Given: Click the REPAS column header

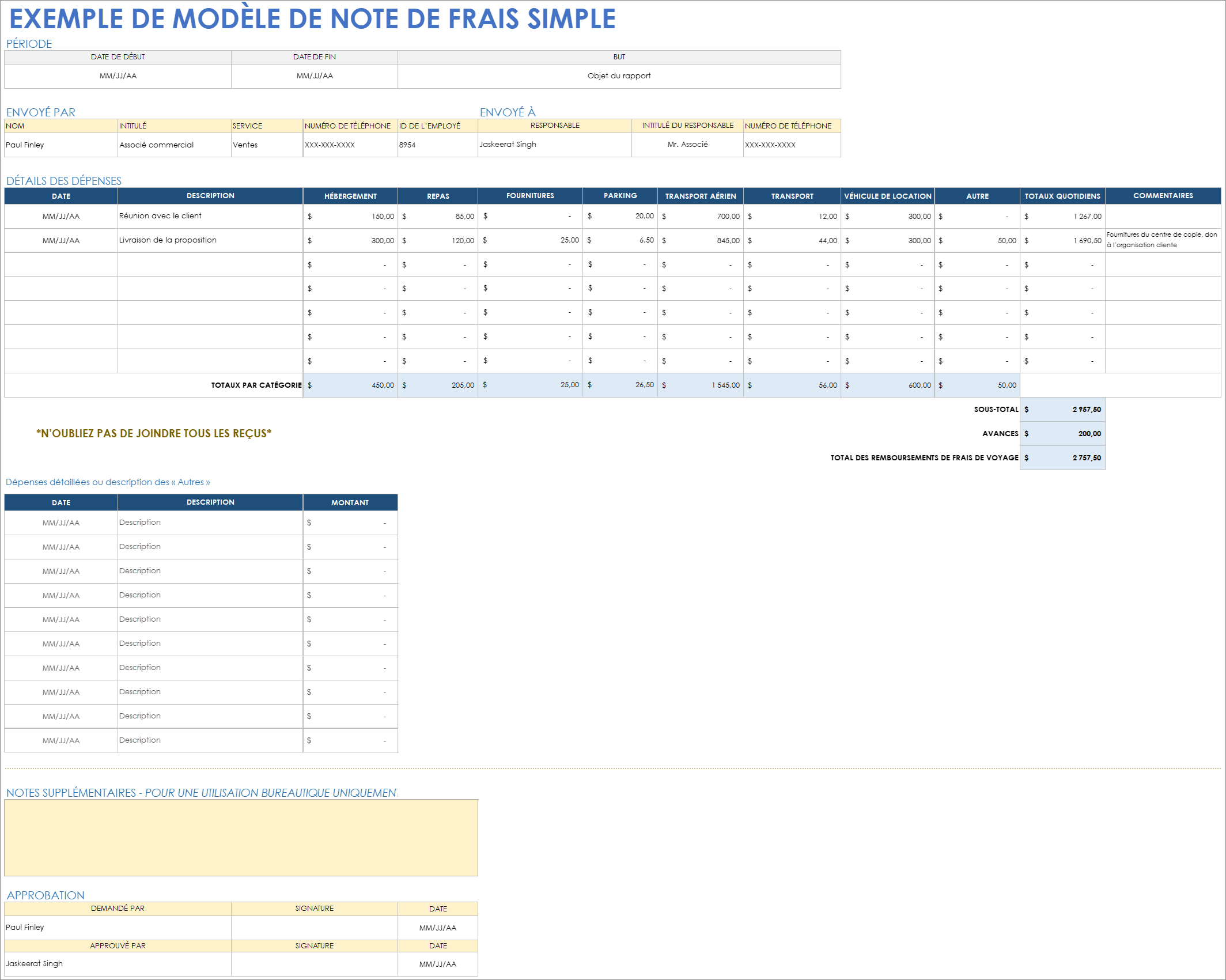Looking at the screenshot, I should (x=438, y=196).
